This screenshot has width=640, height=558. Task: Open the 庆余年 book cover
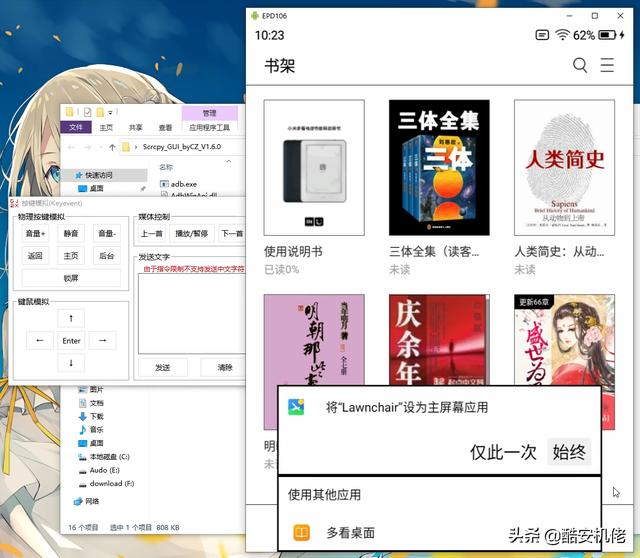(x=439, y=340)
